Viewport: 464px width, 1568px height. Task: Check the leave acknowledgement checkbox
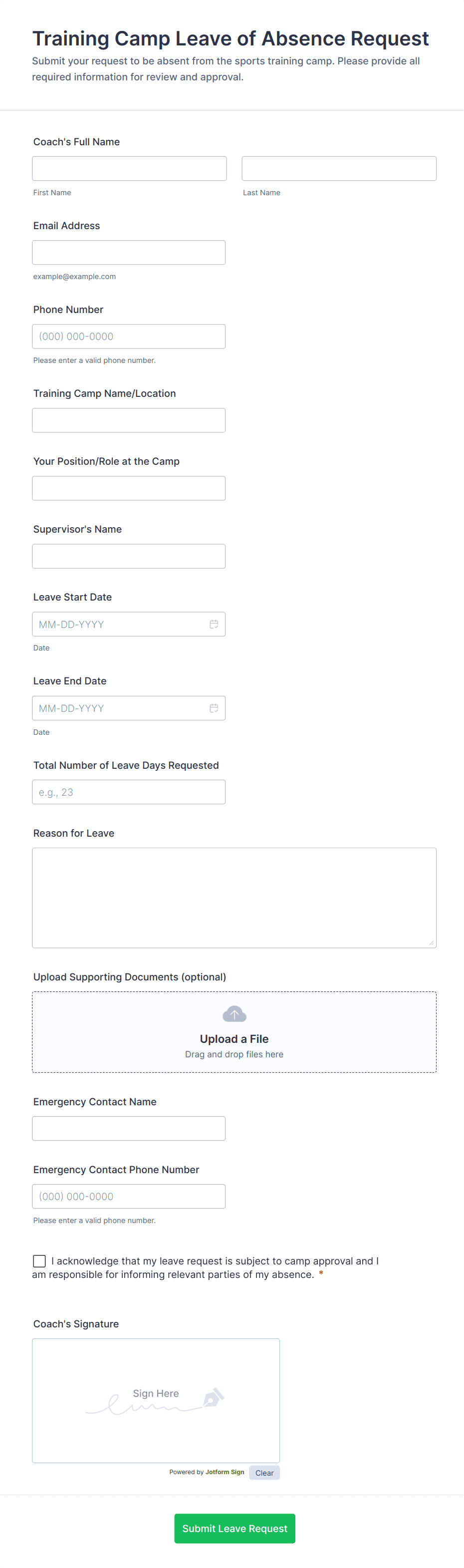pos(39,1260)
